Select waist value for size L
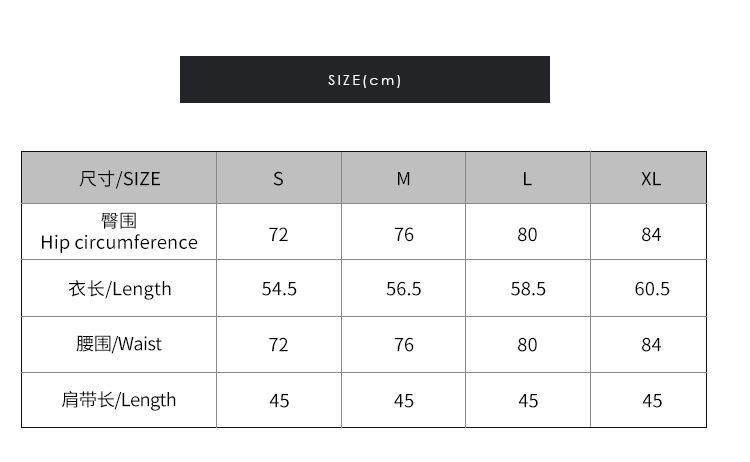This screenshot has width=750, height=462. coord(527,345)
